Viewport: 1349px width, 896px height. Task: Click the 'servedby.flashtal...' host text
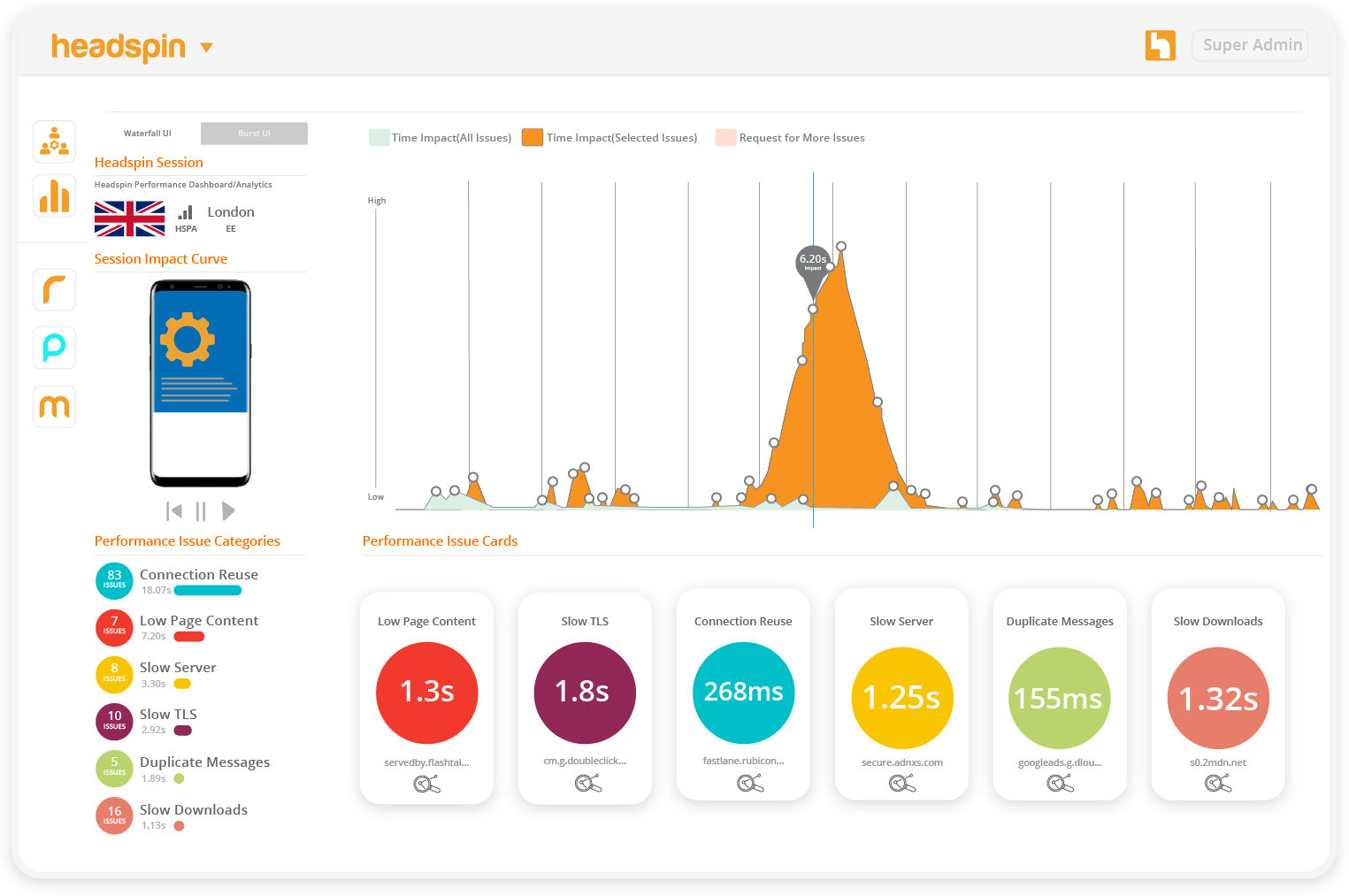[x=426, y=762]
